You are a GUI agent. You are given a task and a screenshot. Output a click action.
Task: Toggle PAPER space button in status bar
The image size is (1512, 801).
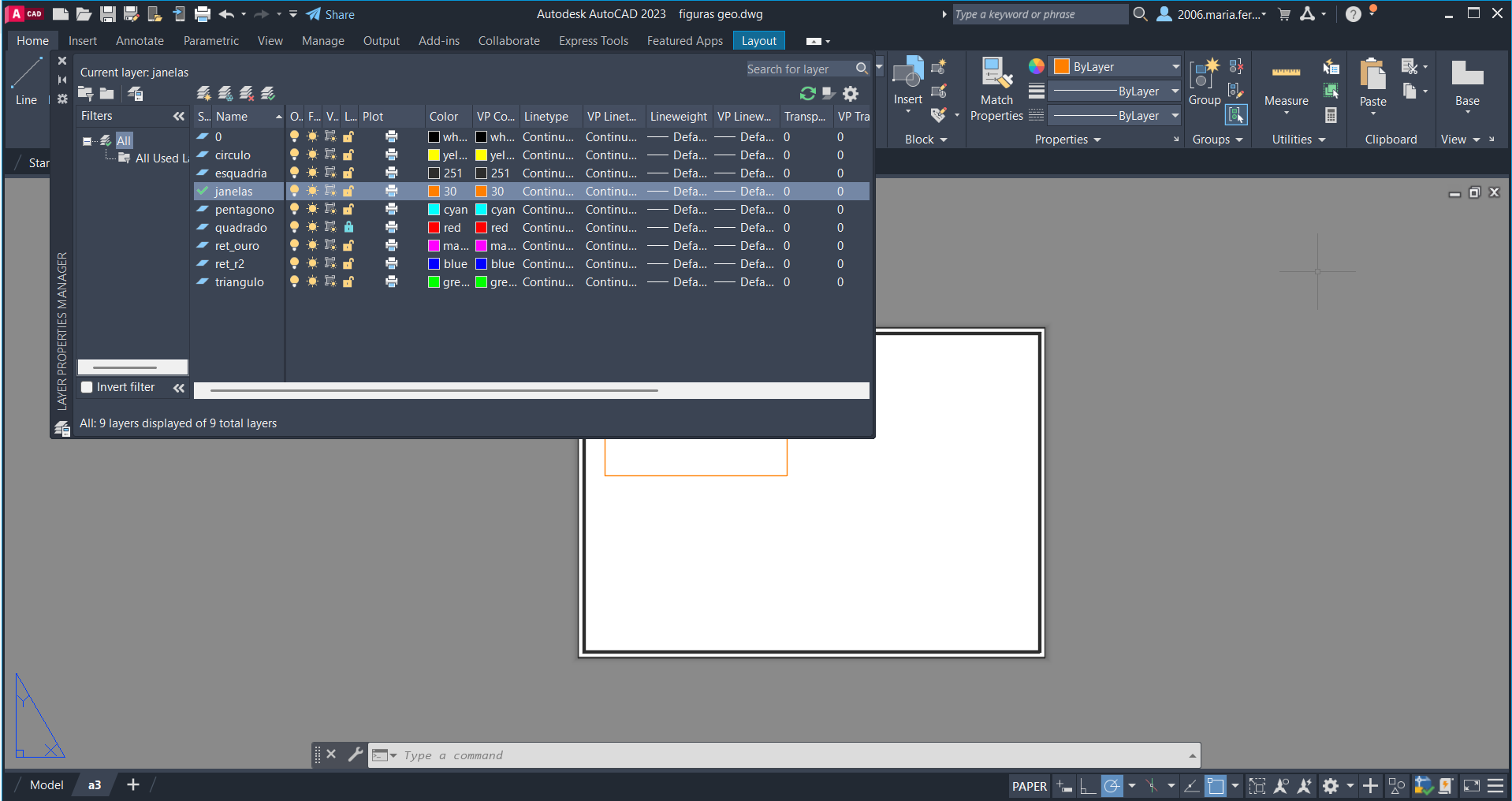coord(1030,786)
